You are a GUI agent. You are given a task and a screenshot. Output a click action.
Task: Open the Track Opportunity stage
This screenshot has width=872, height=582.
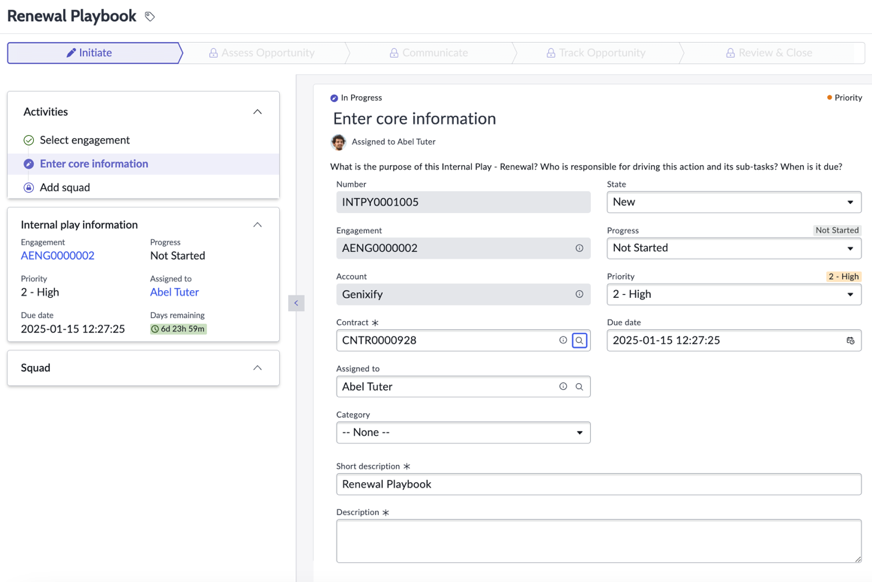click(x=596, y=53)
